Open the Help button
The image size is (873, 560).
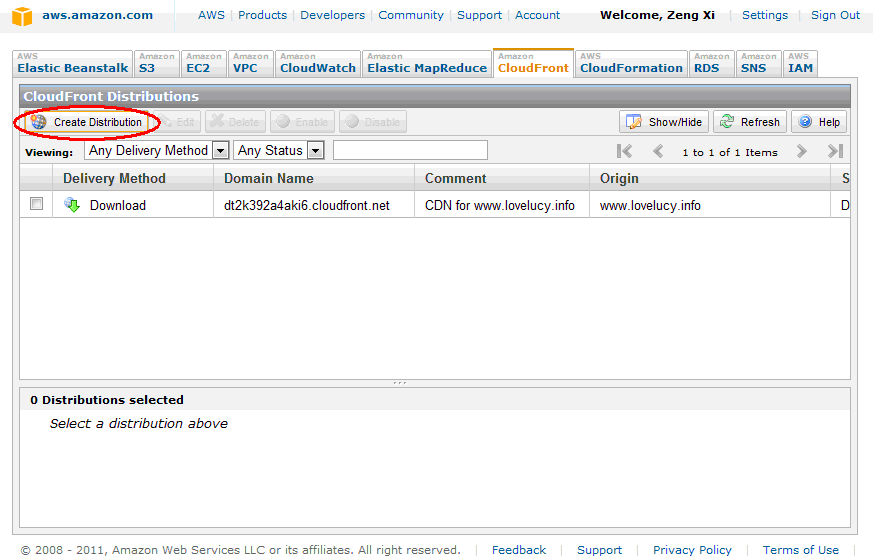[819, 122]
